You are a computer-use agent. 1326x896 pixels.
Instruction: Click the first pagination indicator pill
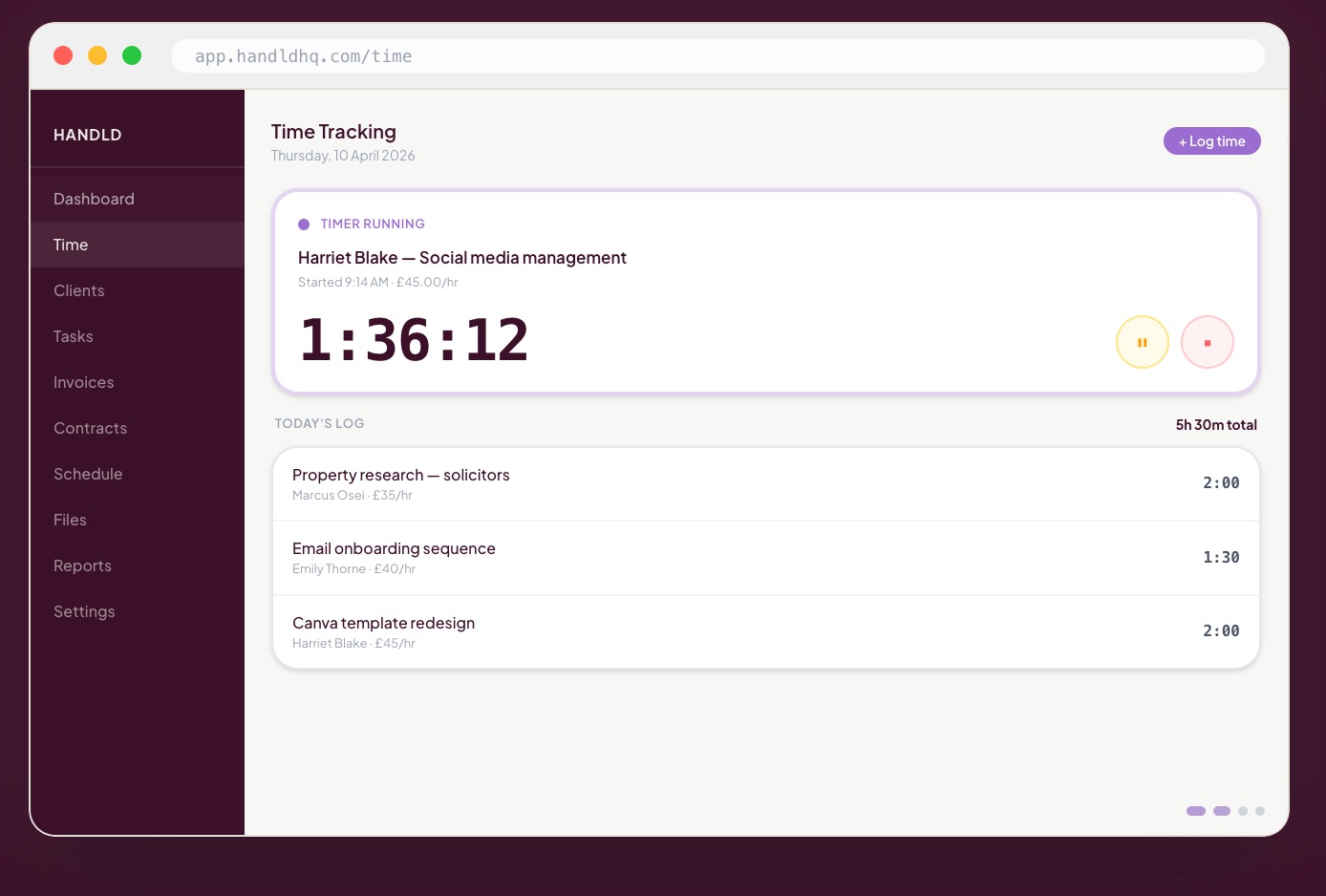[x=1195, y=811]
